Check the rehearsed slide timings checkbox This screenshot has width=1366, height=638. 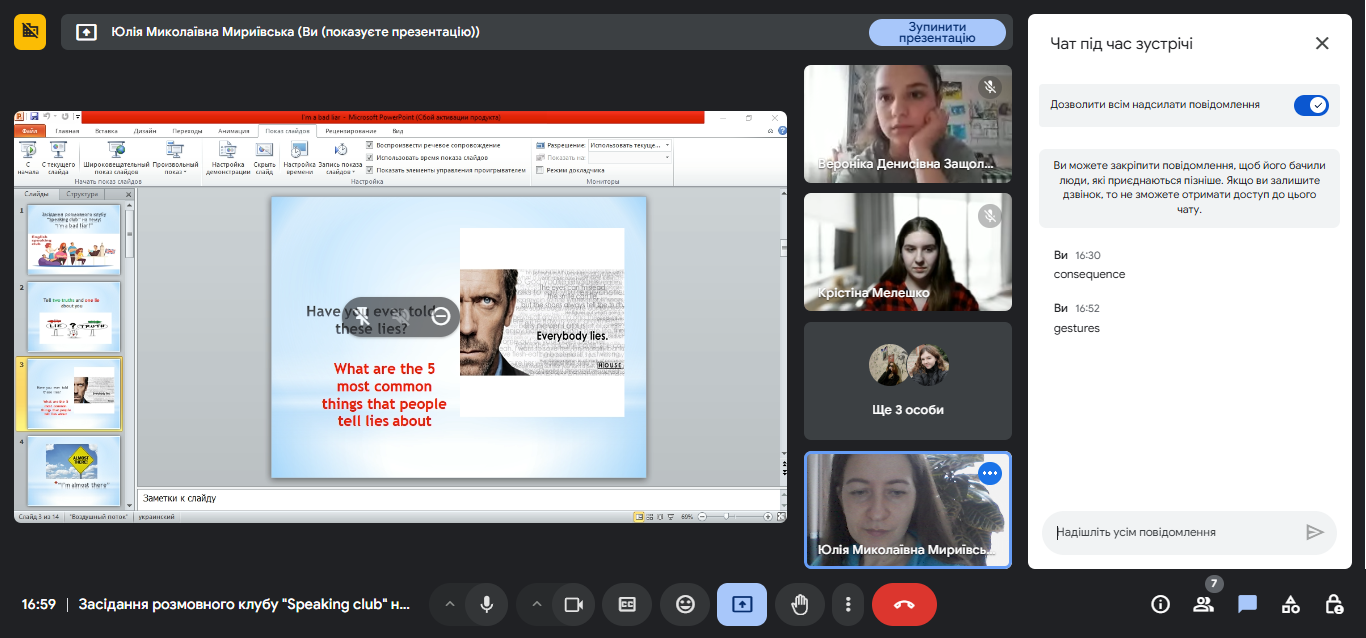(x=370, y=158)
